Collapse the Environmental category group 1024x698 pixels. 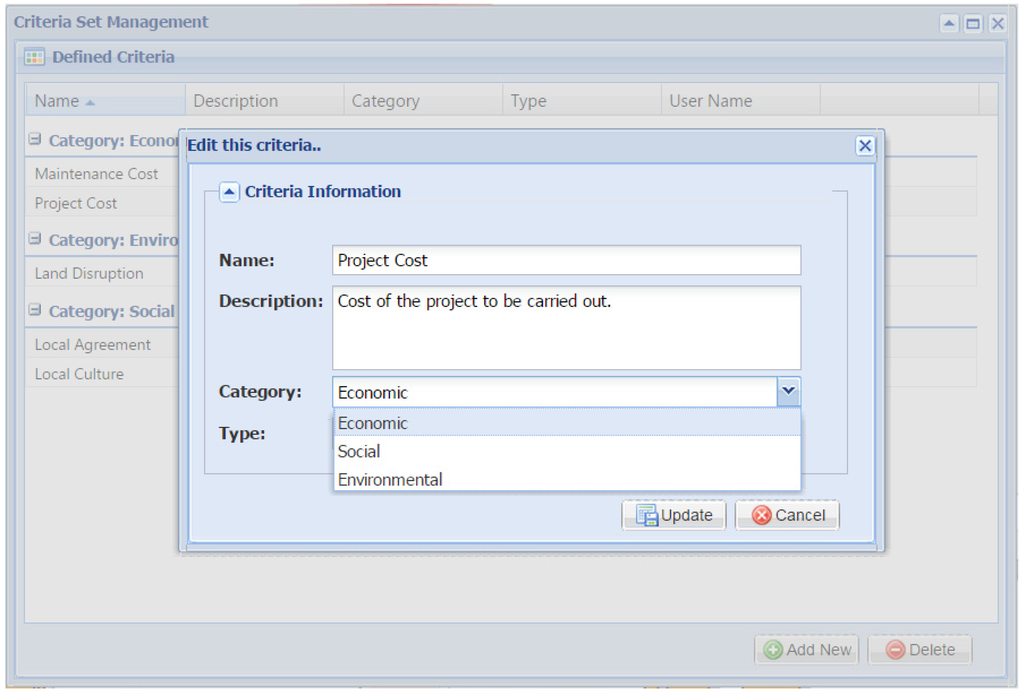[x=35, y=240]
